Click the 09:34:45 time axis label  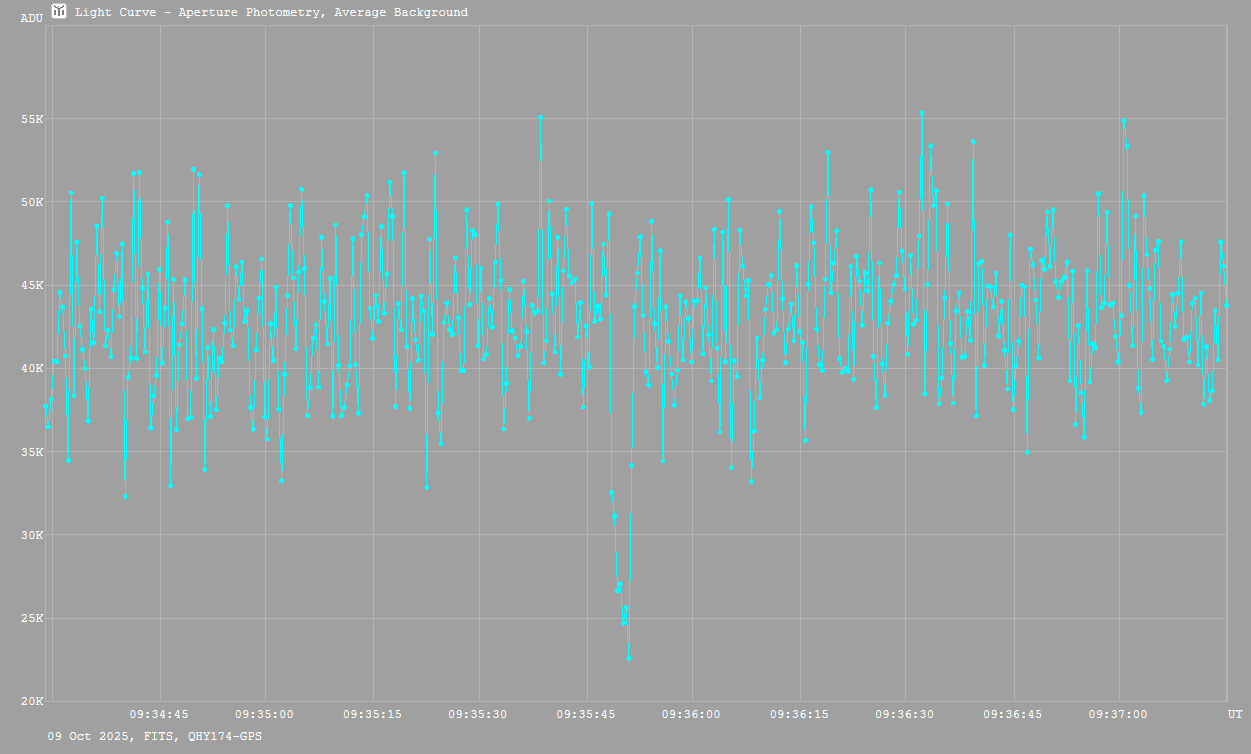click(159, 714)
